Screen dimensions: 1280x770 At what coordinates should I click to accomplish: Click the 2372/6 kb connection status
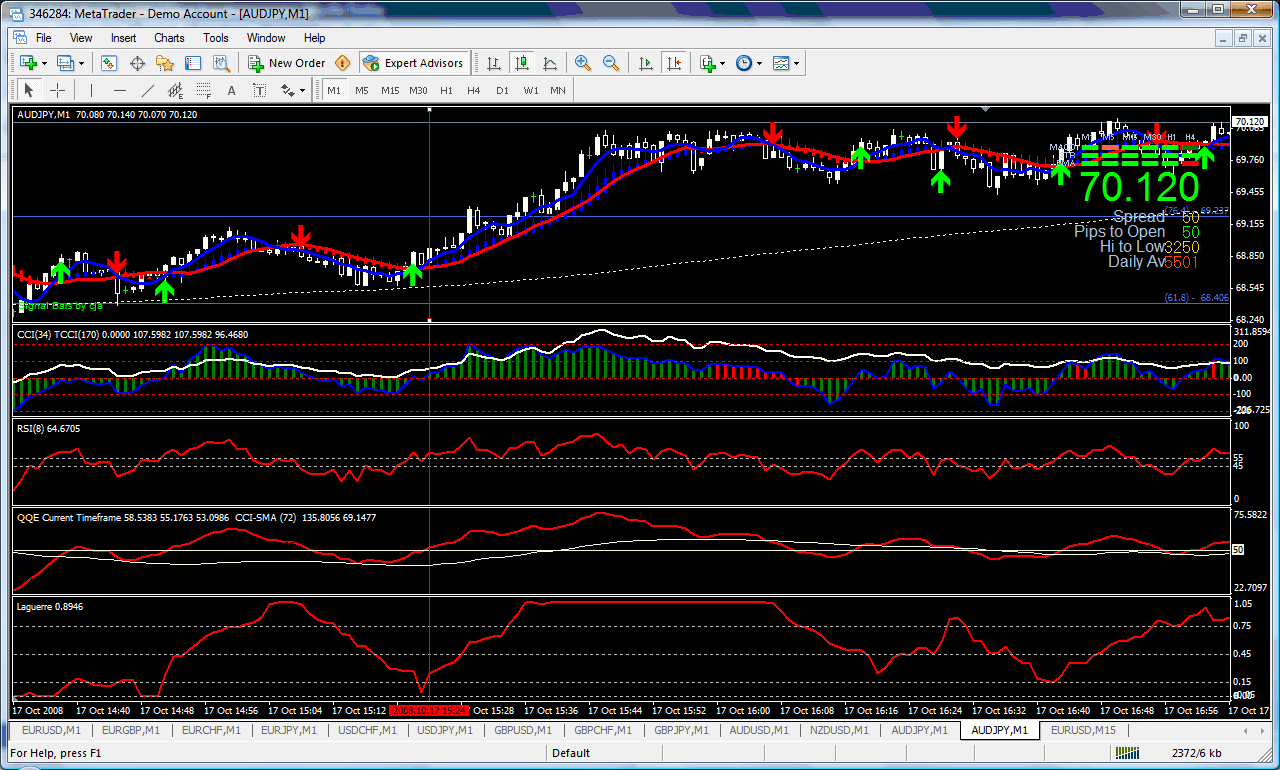pyautogui.click(x=1197, y=753)
